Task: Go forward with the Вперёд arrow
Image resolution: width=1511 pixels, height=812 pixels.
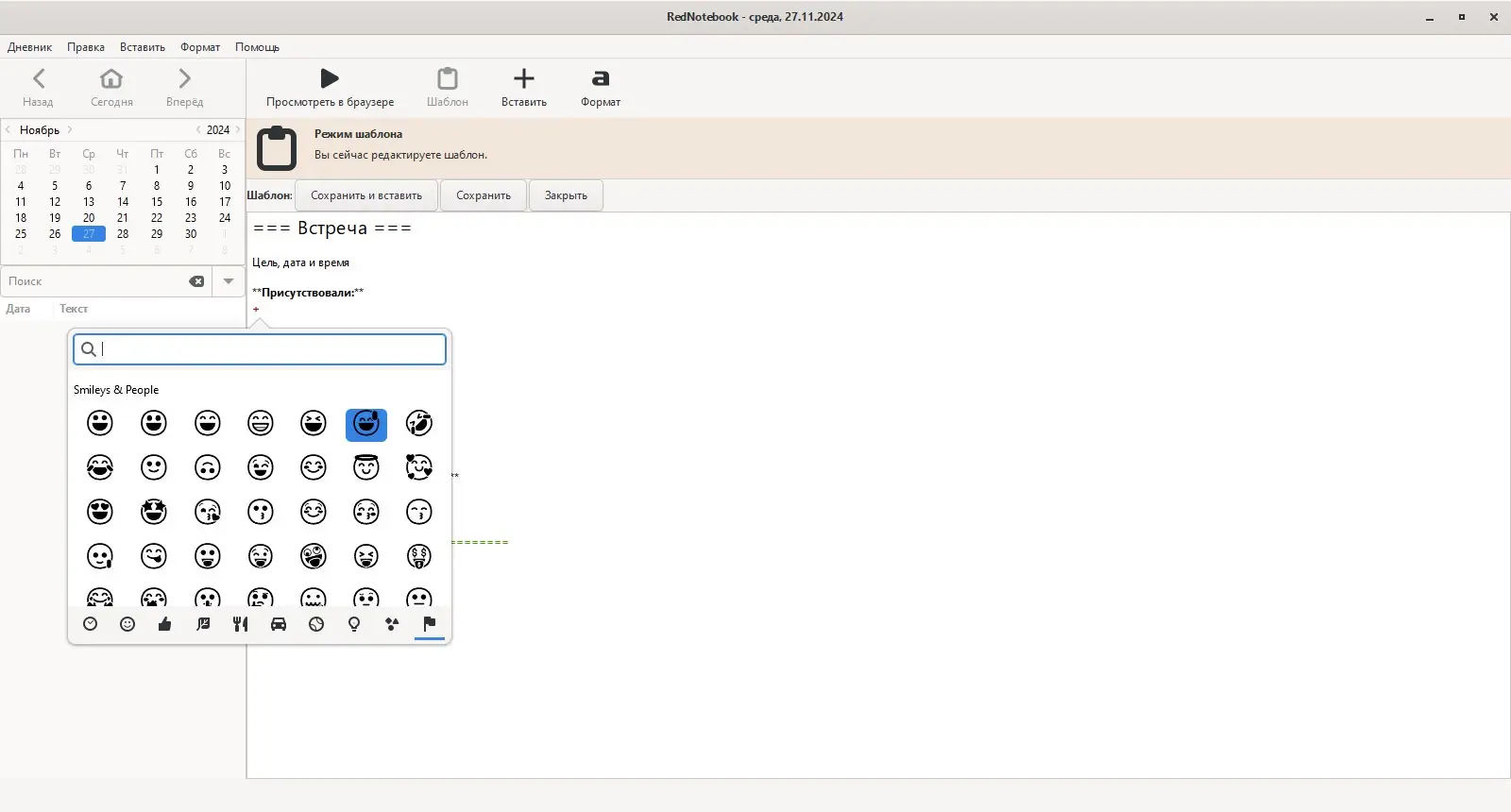Action: (184, 88)
